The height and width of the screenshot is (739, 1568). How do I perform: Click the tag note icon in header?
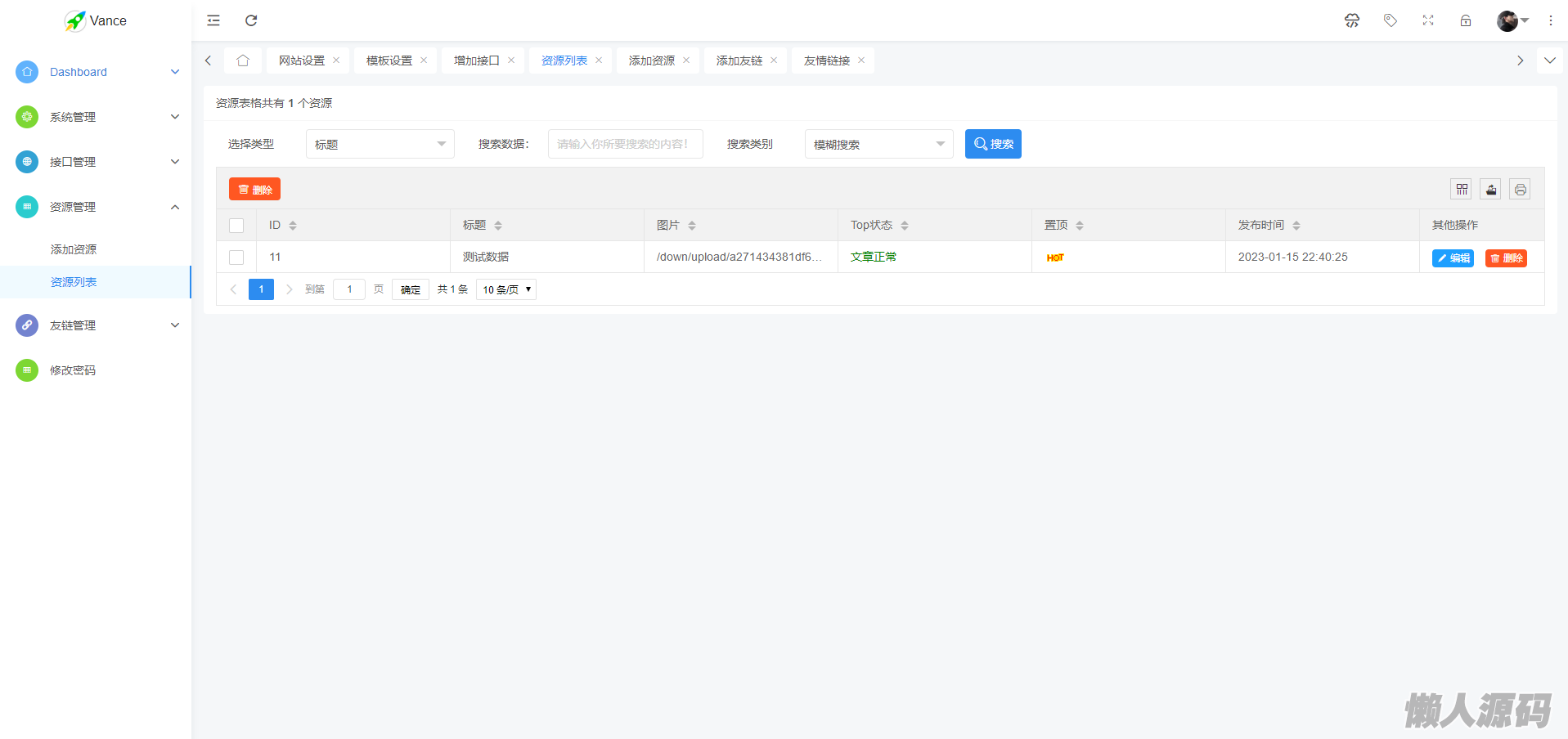coord(1390,20)
